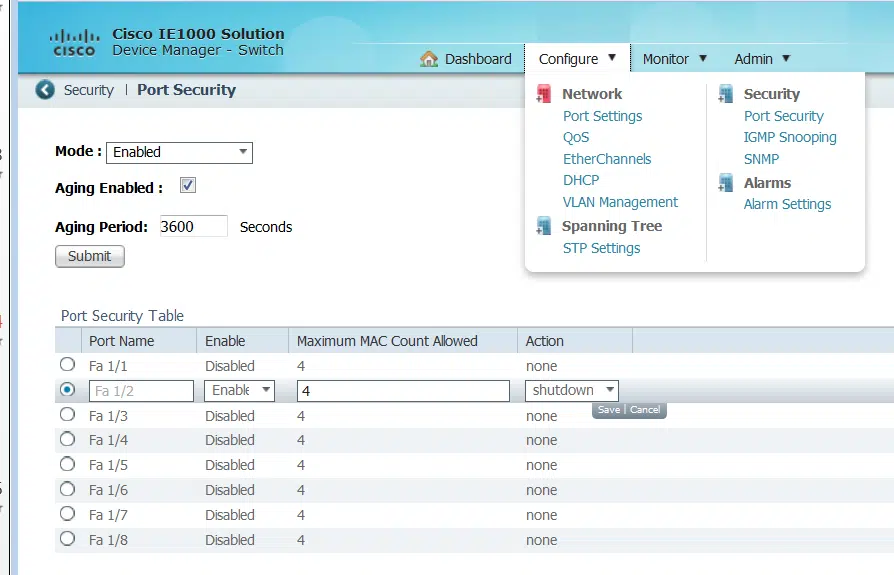894x575 pixels.
Task: Click the Submit button
Action: click(x=90, y=256)
